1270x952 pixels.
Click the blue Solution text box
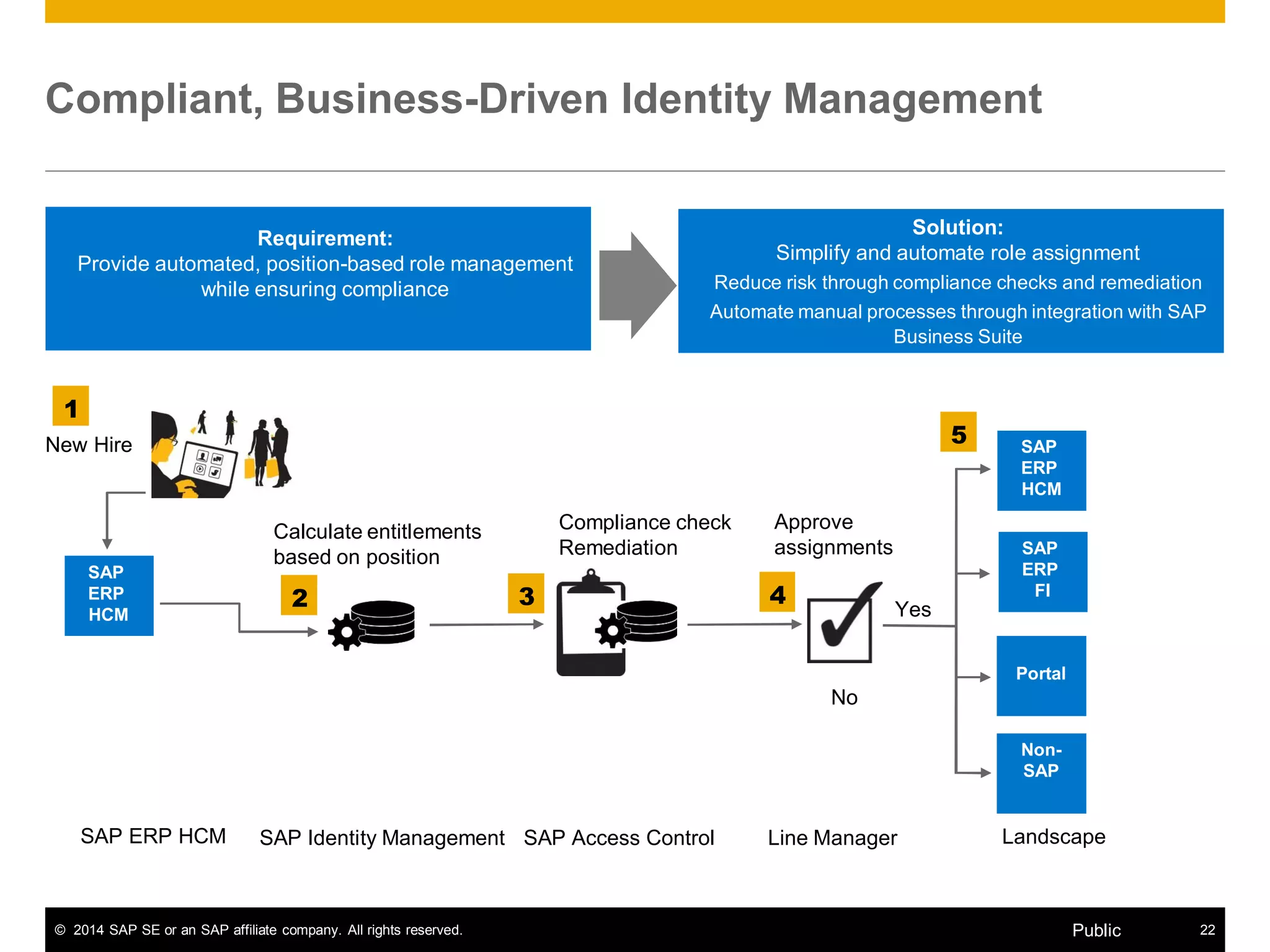951,281
